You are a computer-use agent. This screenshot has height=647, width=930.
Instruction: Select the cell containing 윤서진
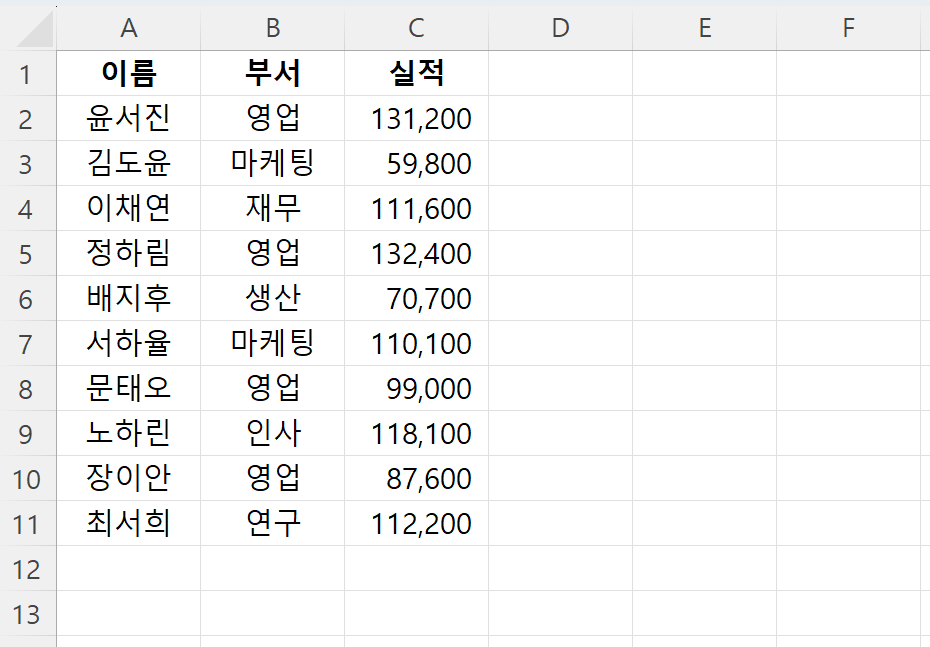click(x=128, y=118)
